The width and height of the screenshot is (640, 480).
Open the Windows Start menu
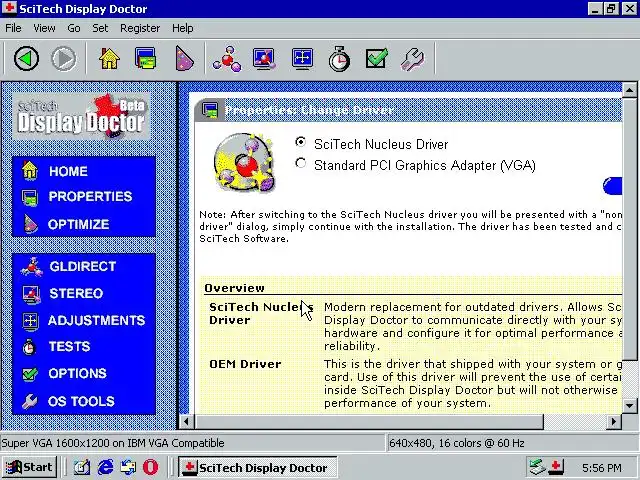(29, 467)
